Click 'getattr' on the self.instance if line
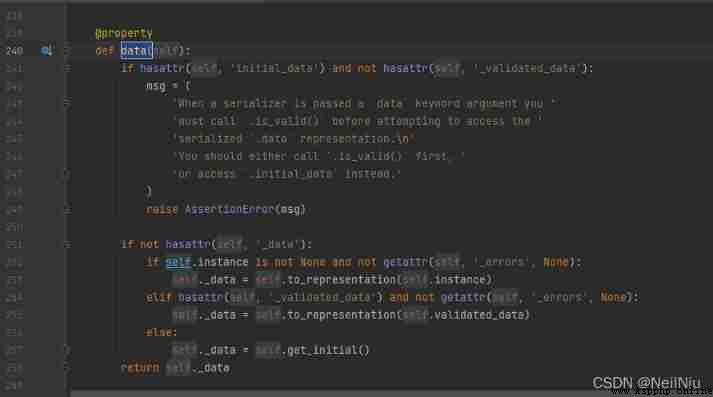The width and height of the screenshot is (713, 397). (x=405, y=262)
